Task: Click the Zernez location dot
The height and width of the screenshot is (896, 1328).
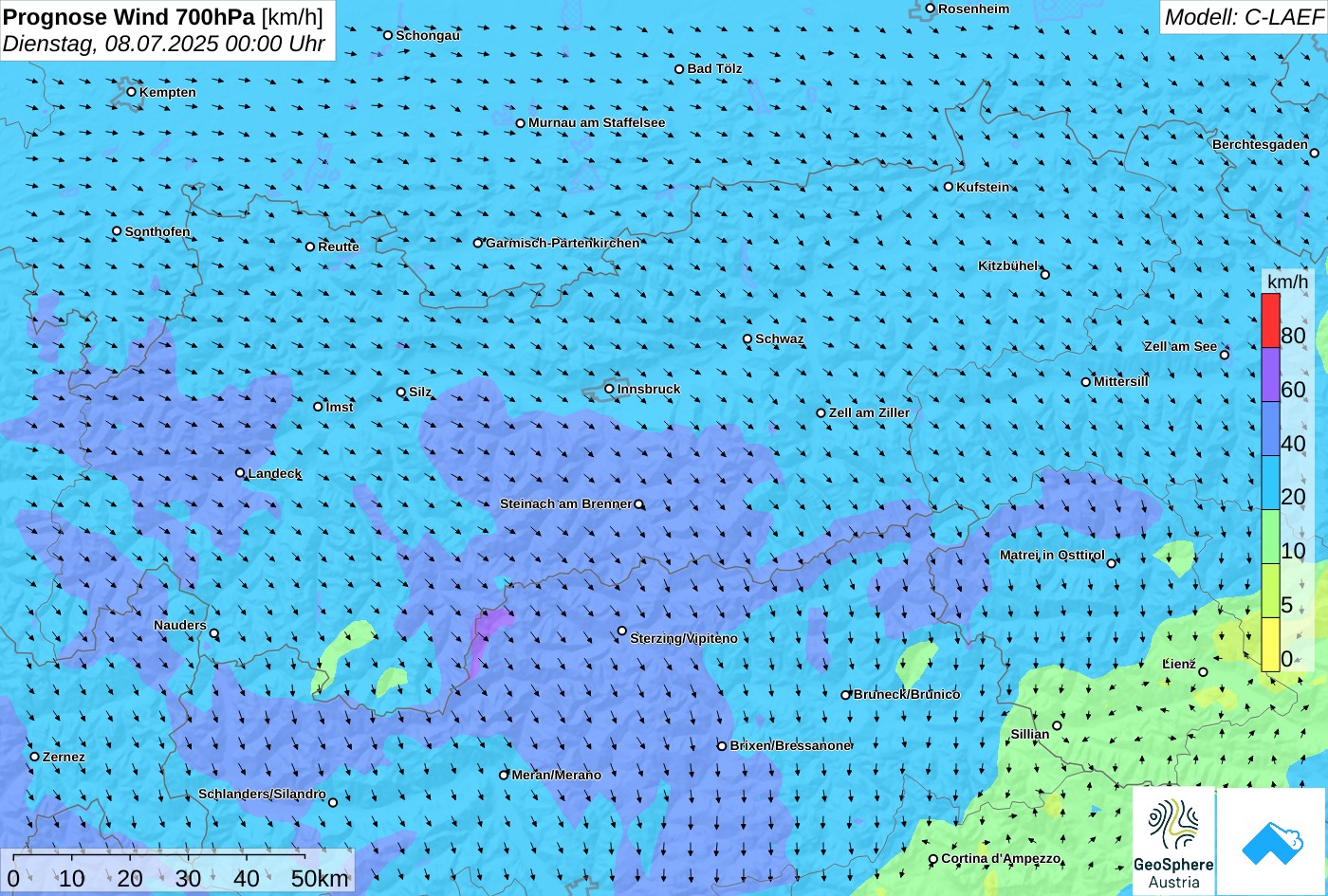Action: click(35, 757)
